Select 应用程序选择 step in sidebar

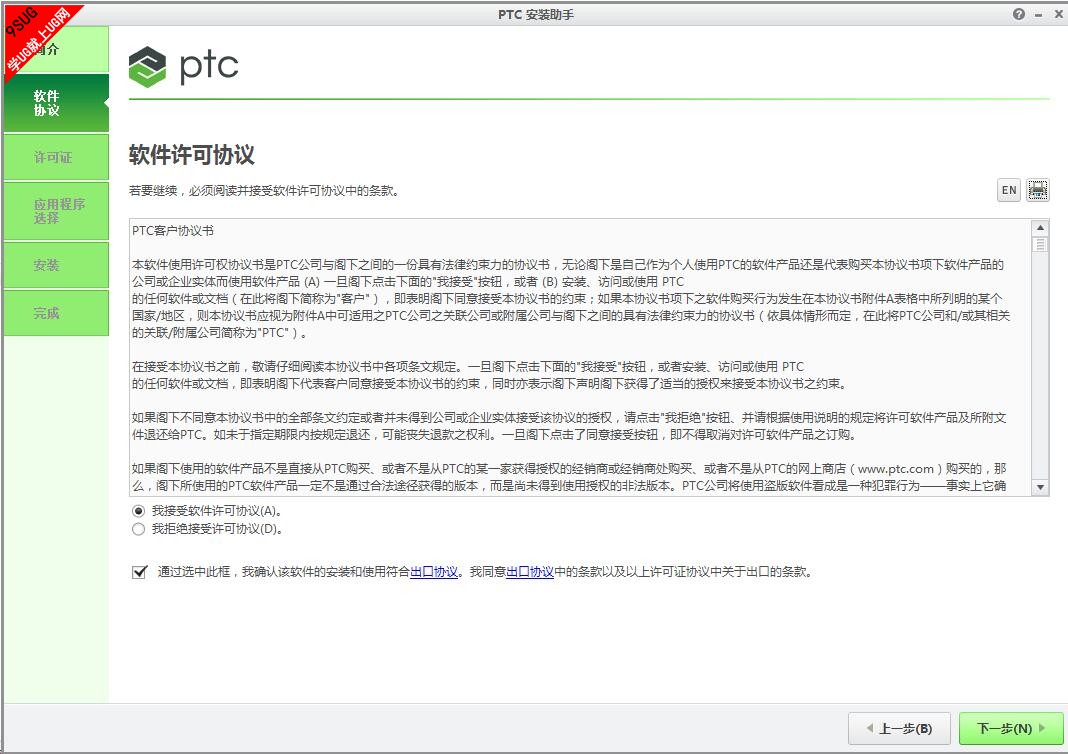coord(56,211)
